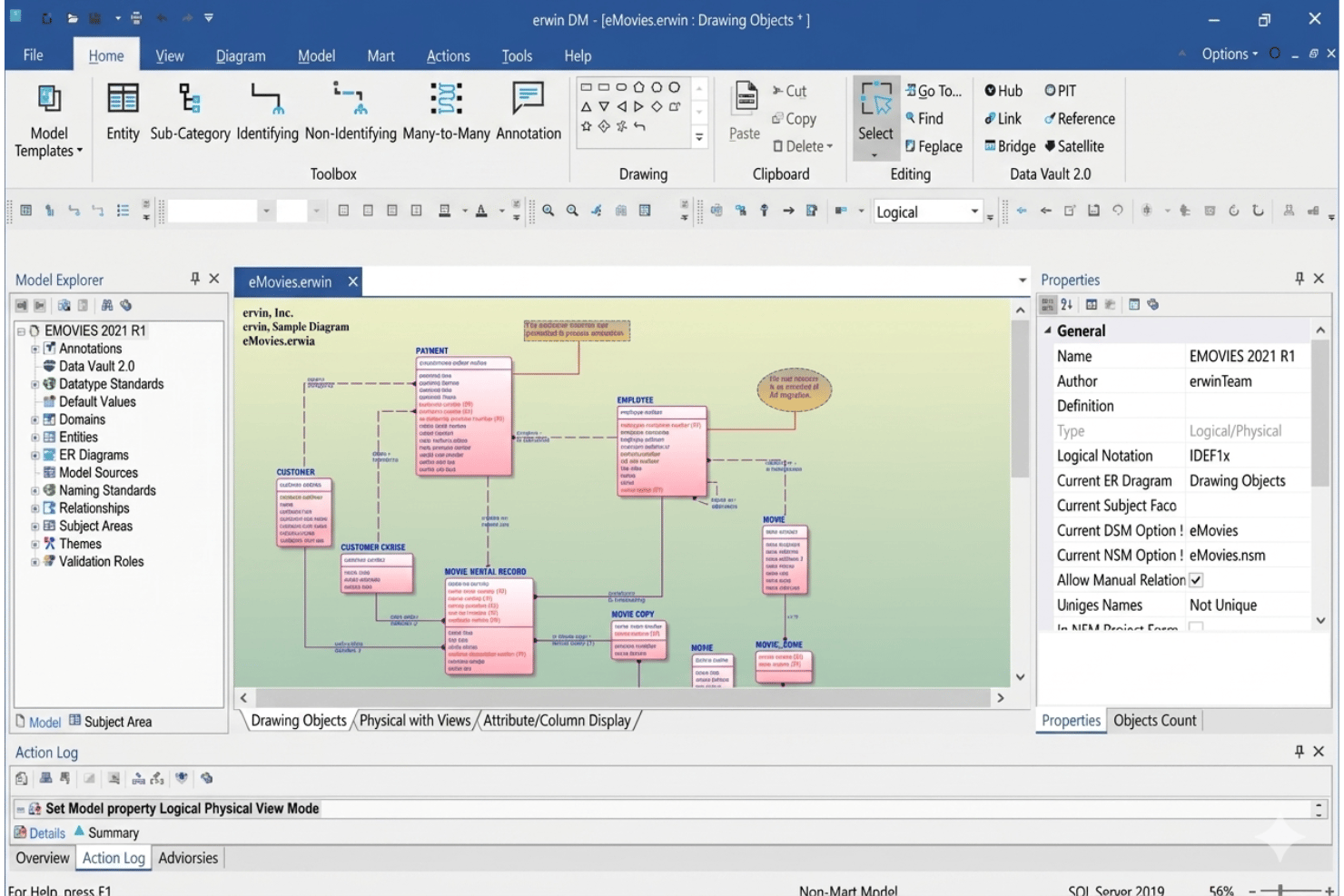The height and width of the screenshot is (896, 1344).
Task: Select the Annotation tool
Action: tap(529, 113)
